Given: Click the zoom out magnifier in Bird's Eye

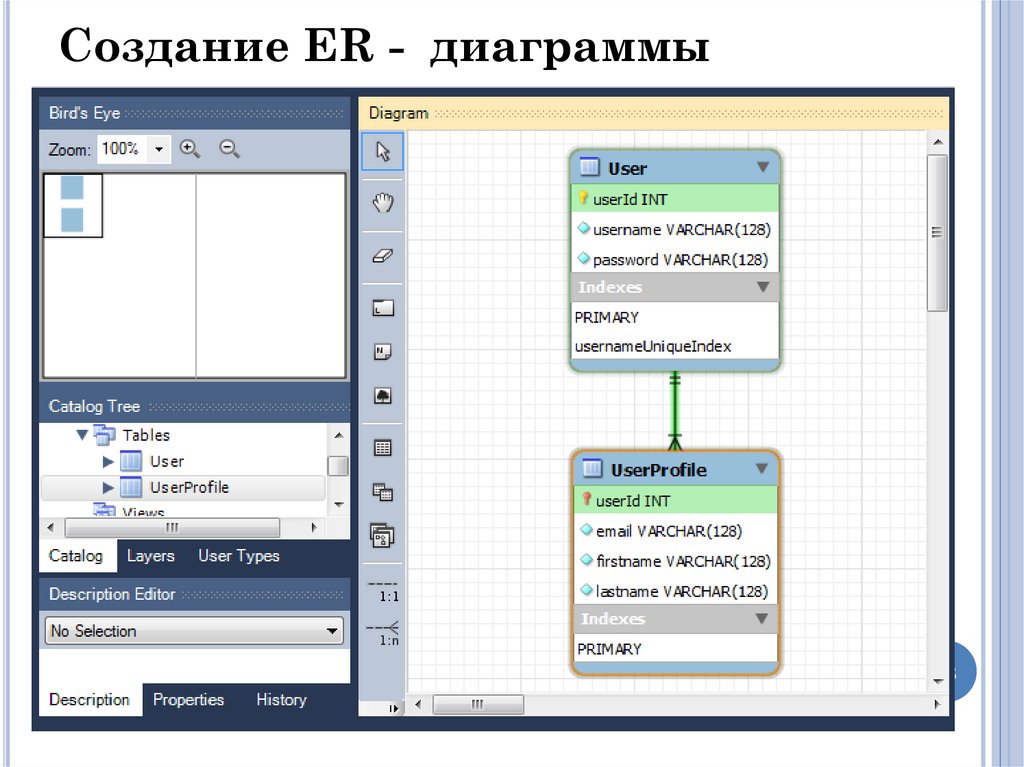Looking at the screenshot, I should pyautogui.click(x=229, y=148).
